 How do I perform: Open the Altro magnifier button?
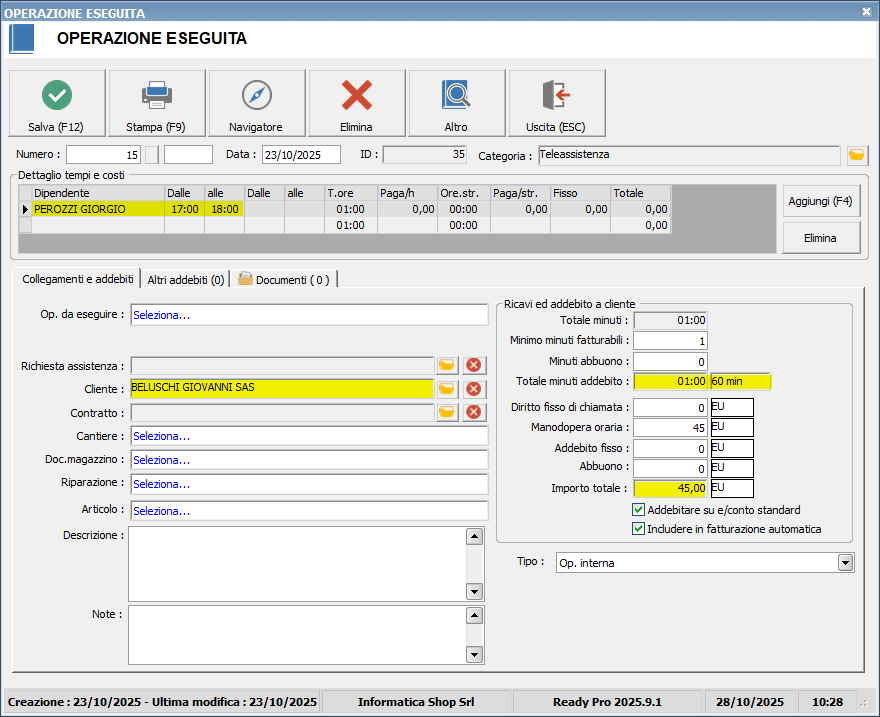coord(457,103)
